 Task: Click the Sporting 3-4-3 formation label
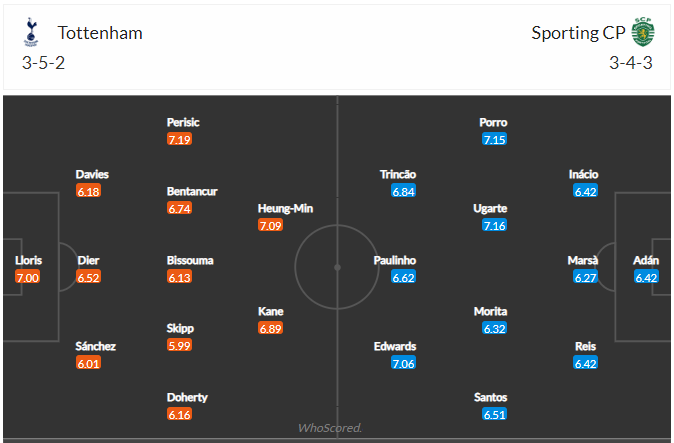point(631,63)
